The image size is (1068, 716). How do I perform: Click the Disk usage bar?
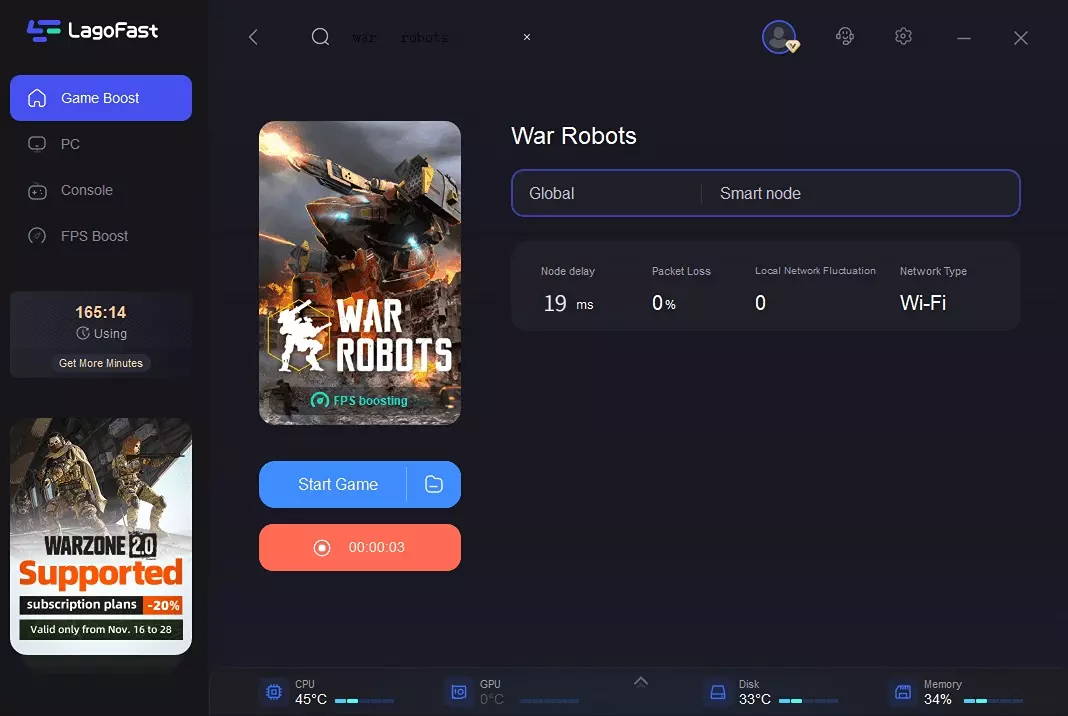tap(808, 701)
